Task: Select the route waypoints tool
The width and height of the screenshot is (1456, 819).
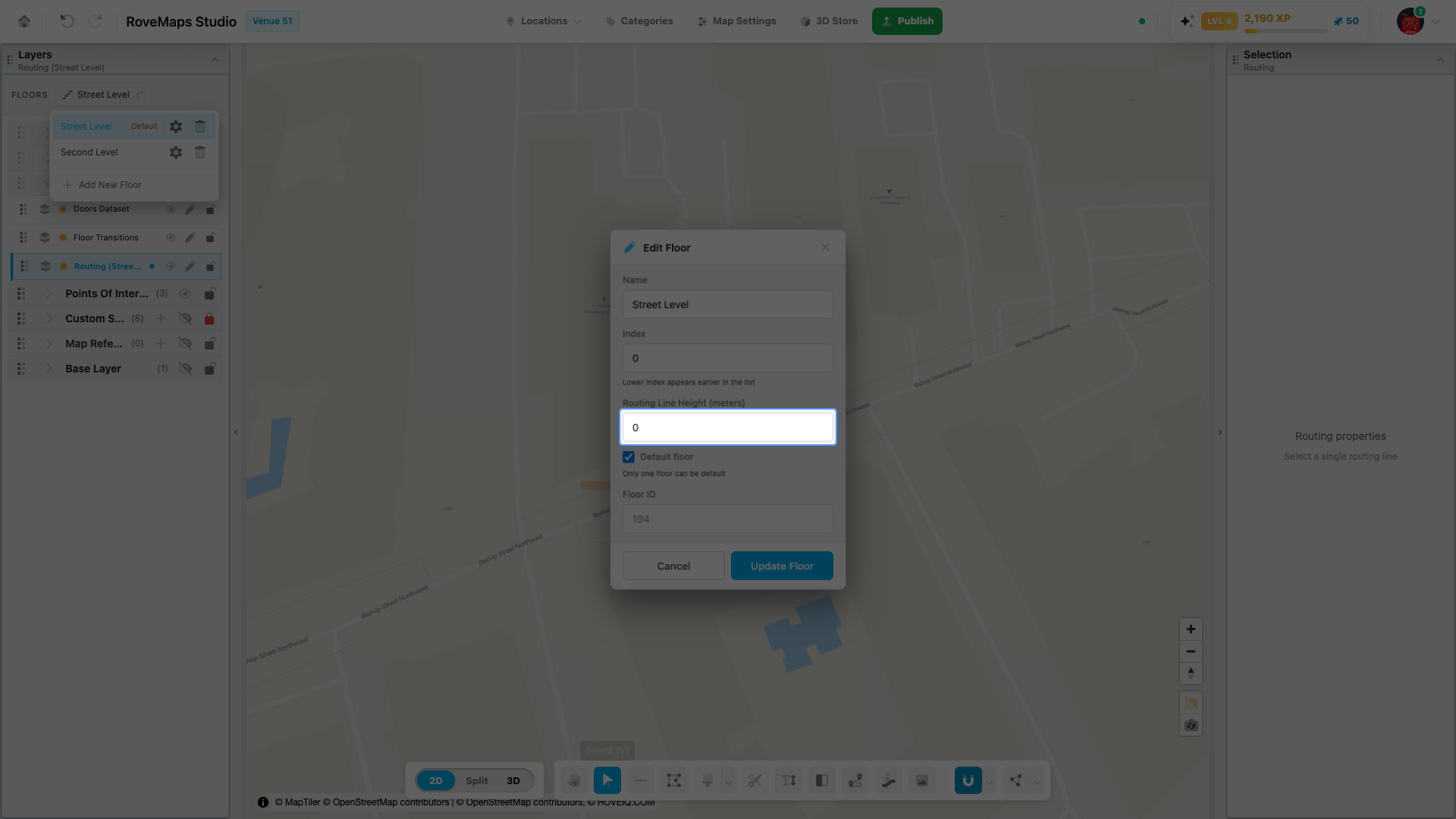Action: [x=855, y=780]
